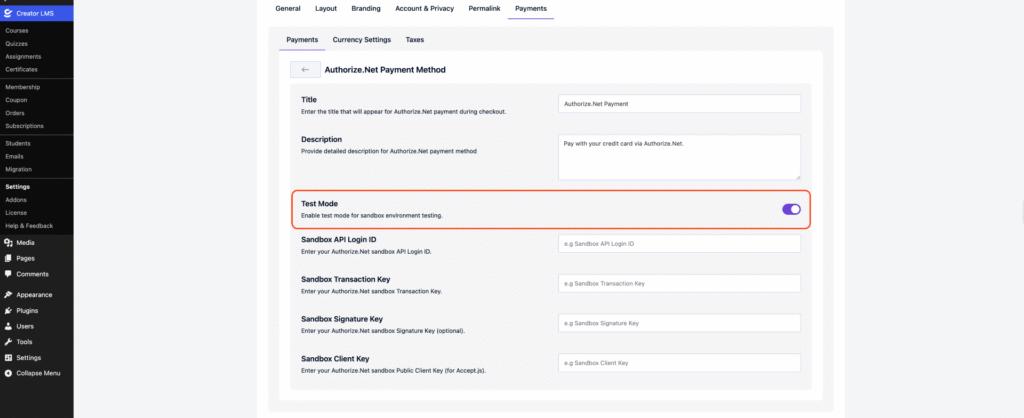Click the Comments menu icon
Image resolution: width=1024 pixels, height=418 pixels.
tap(8, 274)
